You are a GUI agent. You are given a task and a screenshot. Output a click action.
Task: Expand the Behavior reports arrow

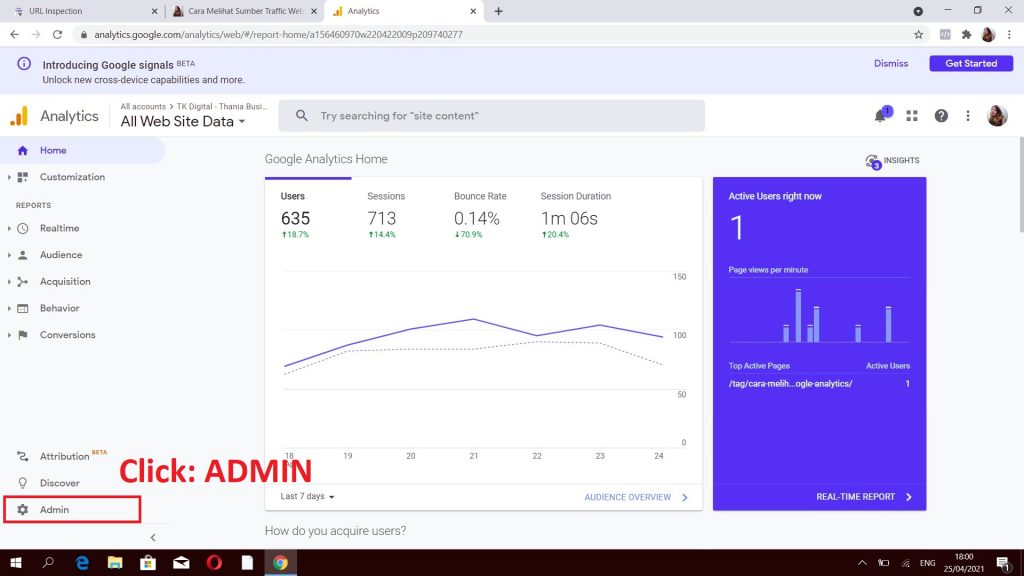[9, 308]
